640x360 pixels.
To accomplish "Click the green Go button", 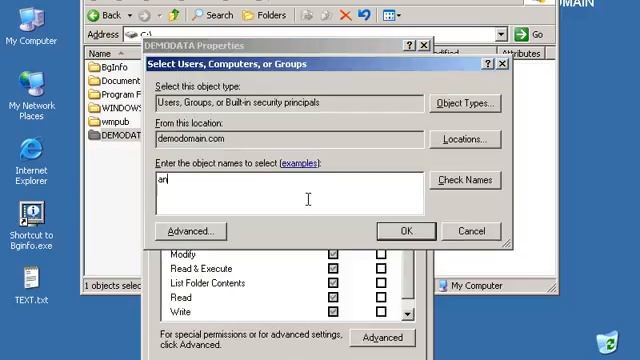I will pyautogui.click(x=529, y=35).
